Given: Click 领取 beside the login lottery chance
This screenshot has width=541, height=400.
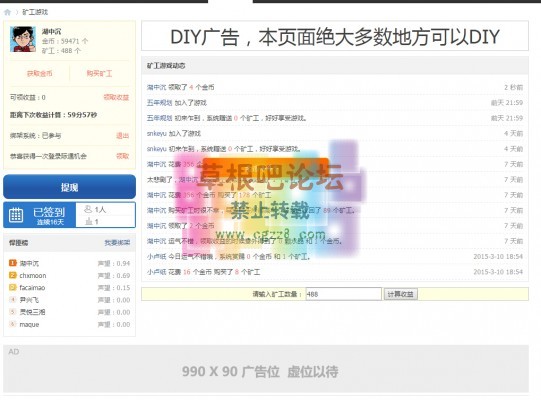Looking at the screenshot, I should click(122, 156).
